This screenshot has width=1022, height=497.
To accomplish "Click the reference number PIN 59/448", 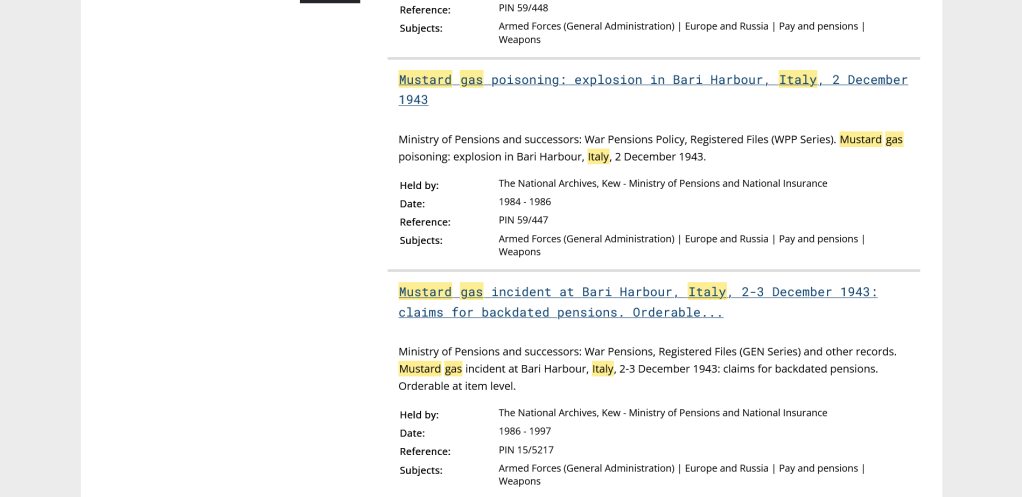I will coord(523,8).
